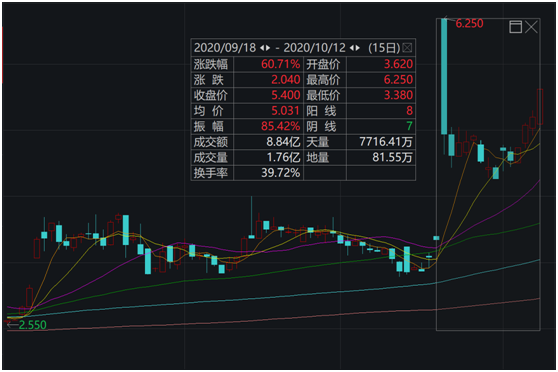
Task: Click the 成交额 row label
Action: 211,142
